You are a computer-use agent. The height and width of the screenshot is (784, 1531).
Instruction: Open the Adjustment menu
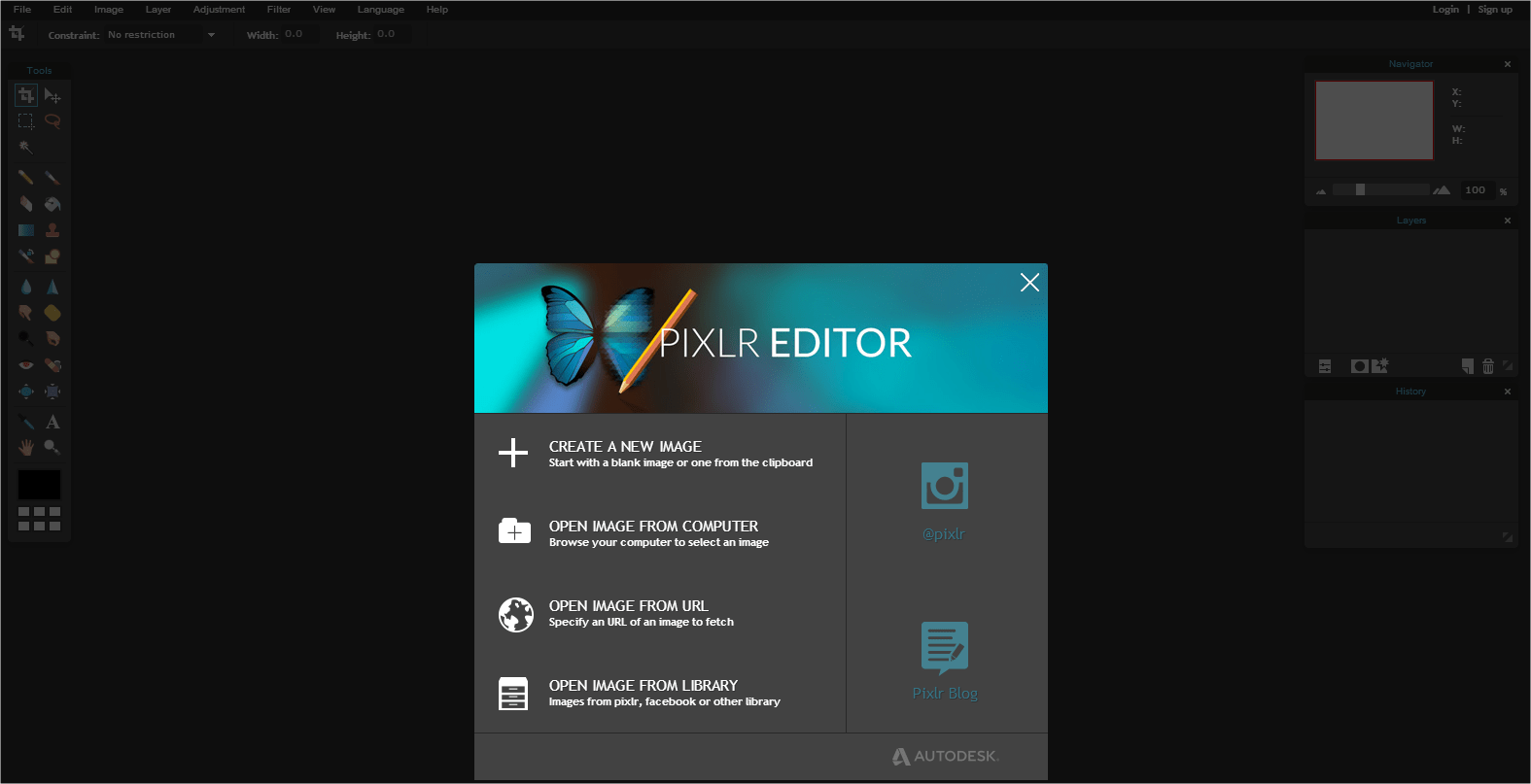tap(219, 10)
